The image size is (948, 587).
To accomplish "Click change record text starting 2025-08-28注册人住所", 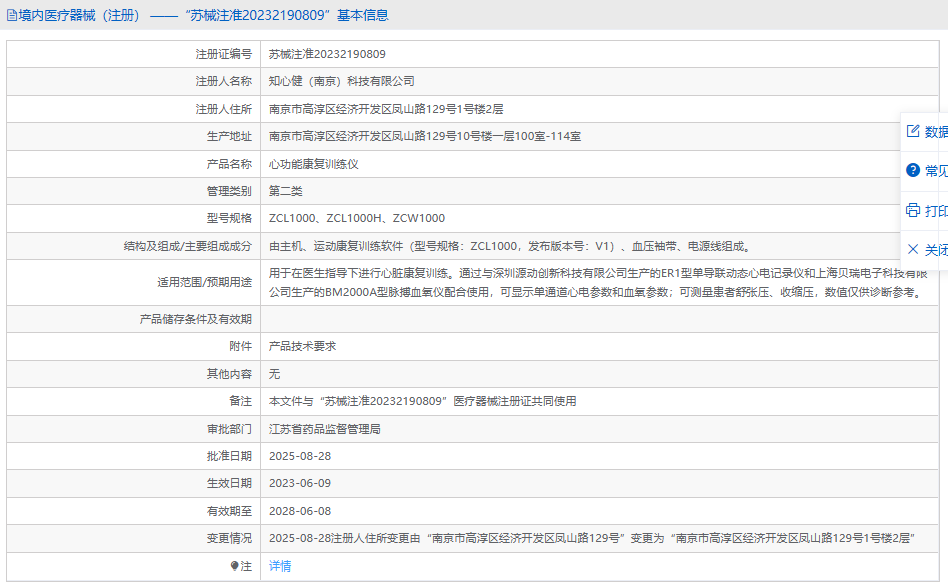I will 592,539.
